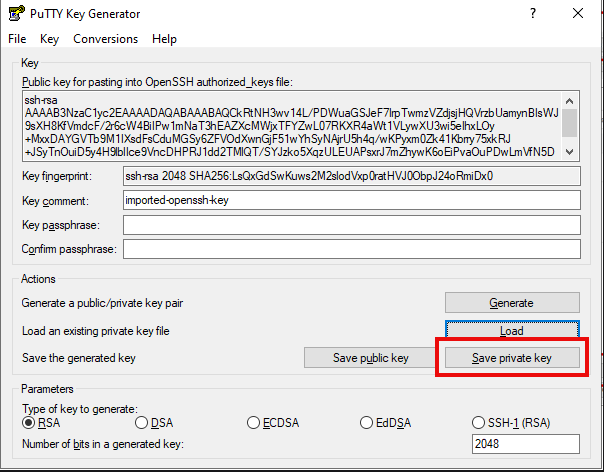Click the PuTTY Key Generator title icon
The image size is (604, 472).
pos(17,13)
